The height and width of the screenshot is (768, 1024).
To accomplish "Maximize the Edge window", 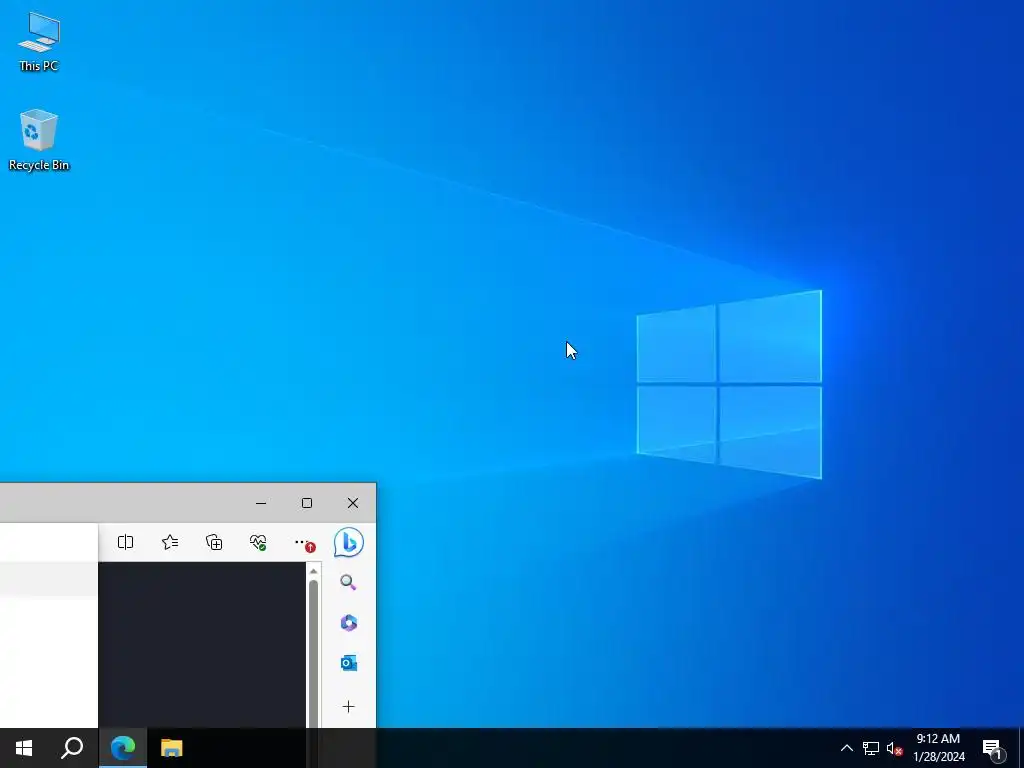I will click(x=307, y=503).
